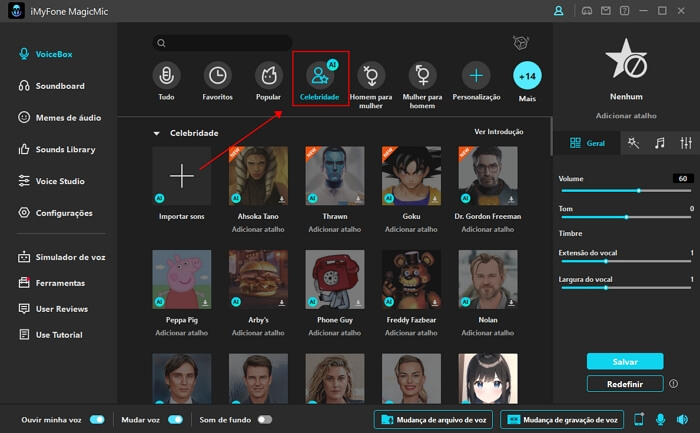Open User Reviews page
Screen dimensions: 700x433
click(x=53, y=309)
